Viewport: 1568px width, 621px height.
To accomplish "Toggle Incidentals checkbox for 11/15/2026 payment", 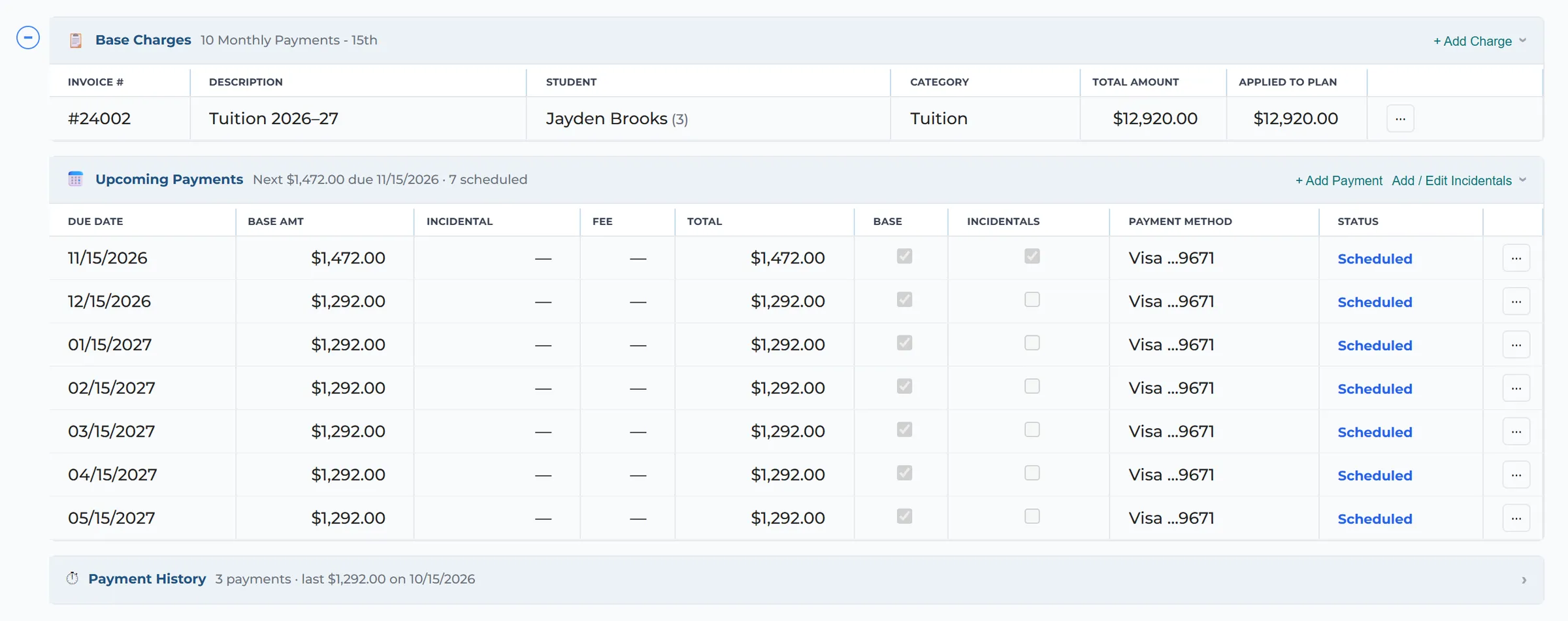I will tap(1032, 256).
